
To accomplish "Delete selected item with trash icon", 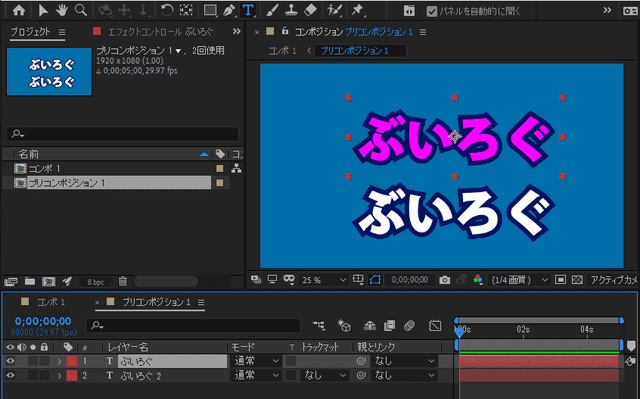I will (x=123, y=281).
